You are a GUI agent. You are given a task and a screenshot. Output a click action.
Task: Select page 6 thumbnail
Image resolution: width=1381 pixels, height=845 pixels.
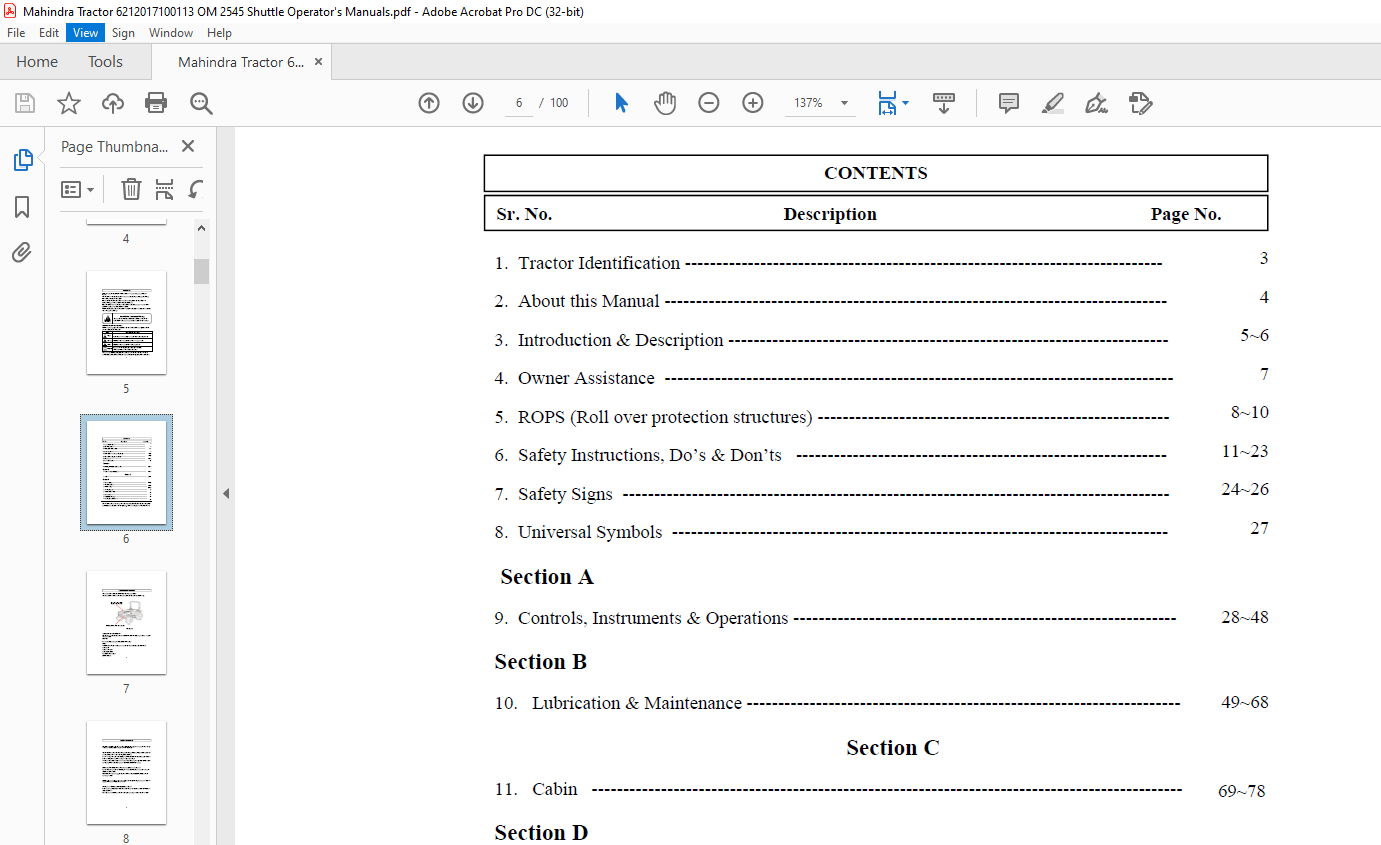tap(126, 472)
